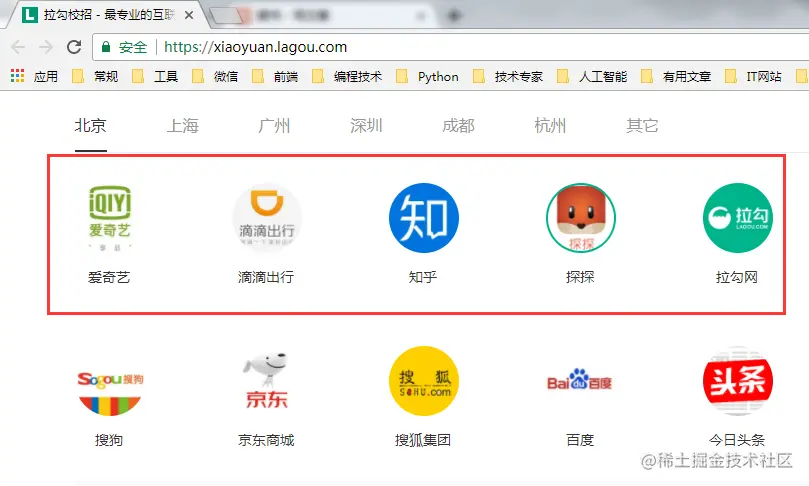This screenshot has width=809, height=486.
Task: Open the 前端 bookmark folder
Action: (275, 76)
